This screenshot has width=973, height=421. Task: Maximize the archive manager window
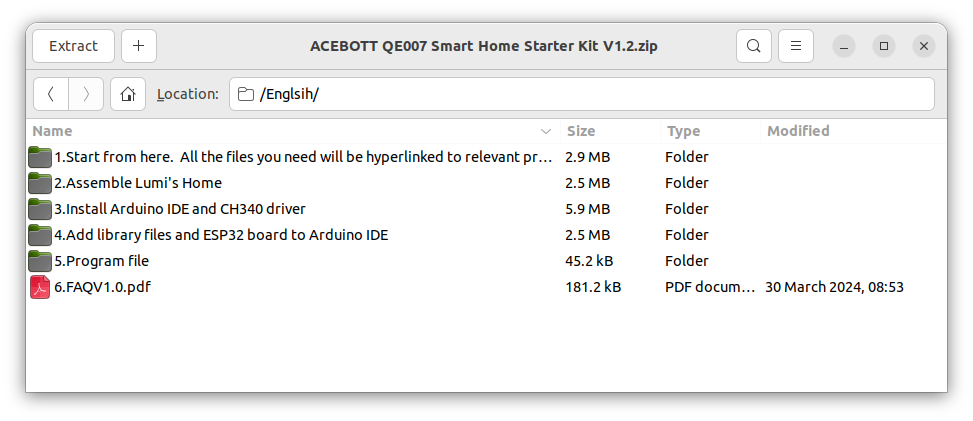click(884, 46)
